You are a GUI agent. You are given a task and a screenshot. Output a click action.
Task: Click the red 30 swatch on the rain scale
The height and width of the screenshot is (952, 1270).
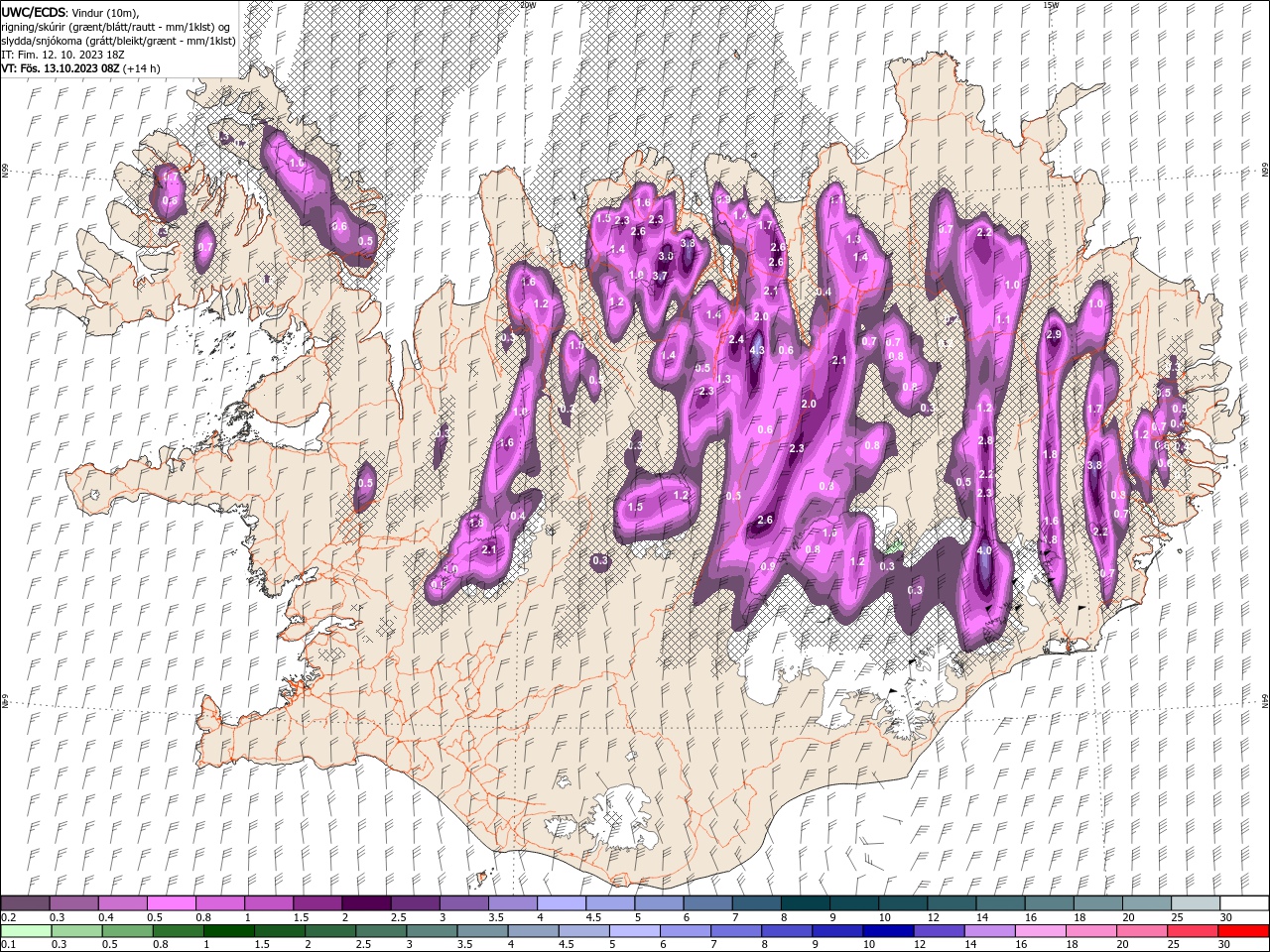[1244, 931]
